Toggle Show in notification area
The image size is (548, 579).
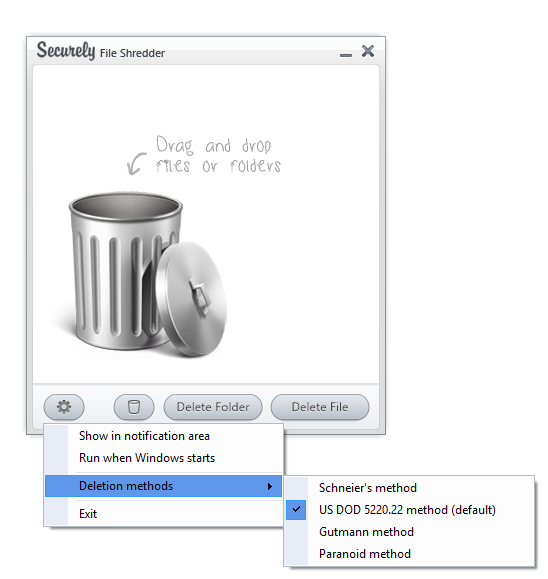pyautogui.click(x=163, y=436)
